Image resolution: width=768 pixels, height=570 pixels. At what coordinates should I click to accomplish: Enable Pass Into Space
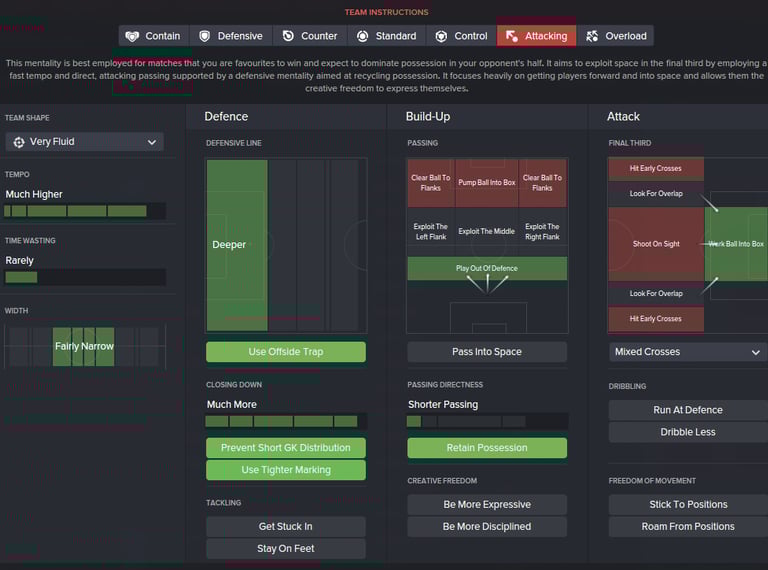point(487,352)
